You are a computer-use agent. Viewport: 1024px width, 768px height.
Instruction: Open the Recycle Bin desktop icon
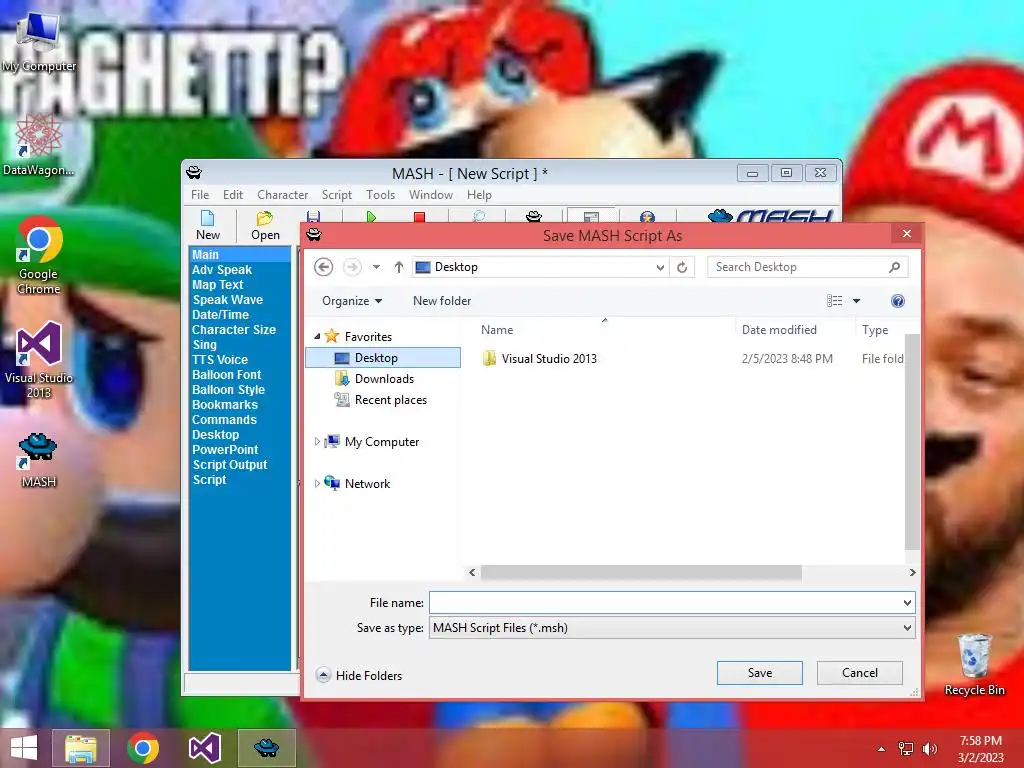click(x=974, y=665)
